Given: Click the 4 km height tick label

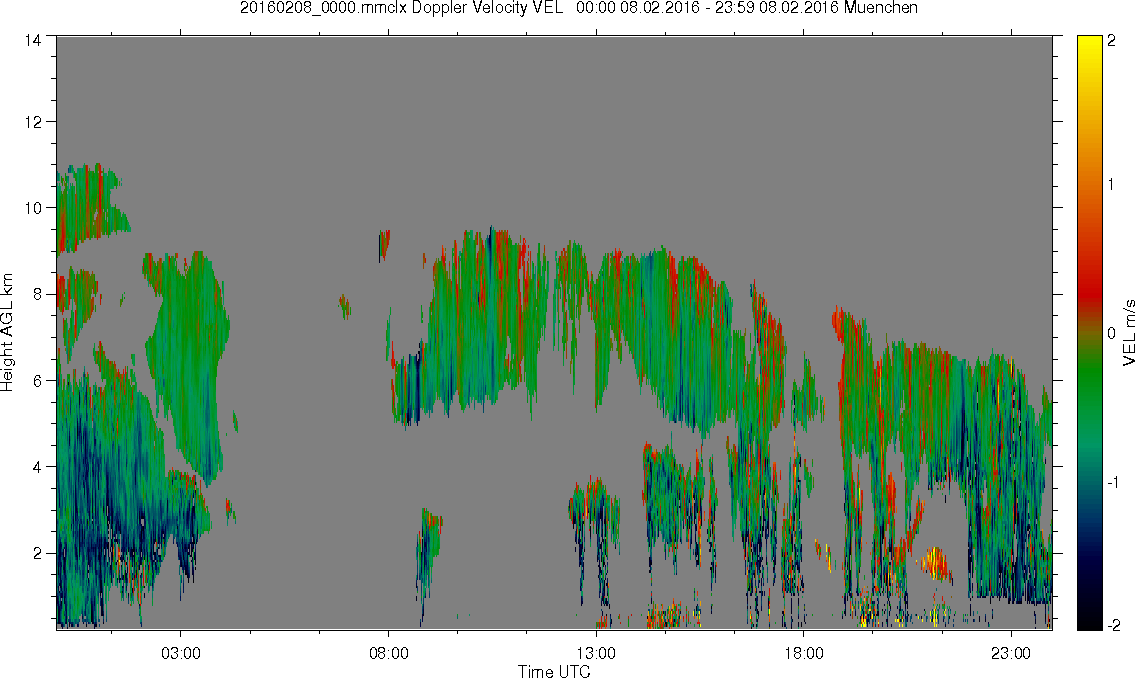Looking at the screenshot, I should click(x=37, y=467).
